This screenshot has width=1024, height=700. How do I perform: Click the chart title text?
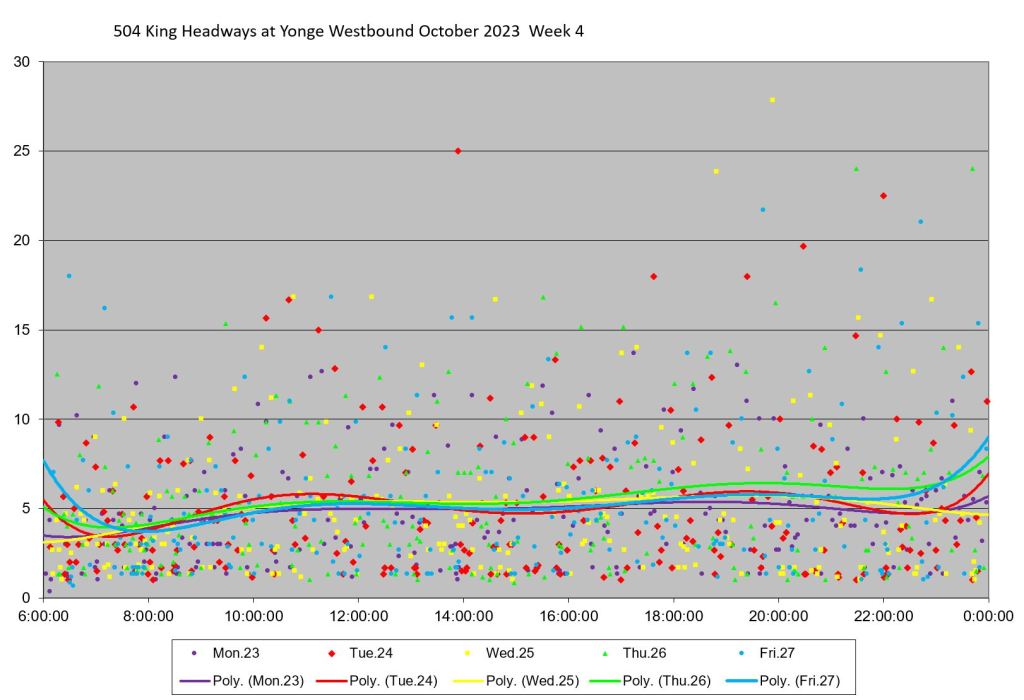349,31
